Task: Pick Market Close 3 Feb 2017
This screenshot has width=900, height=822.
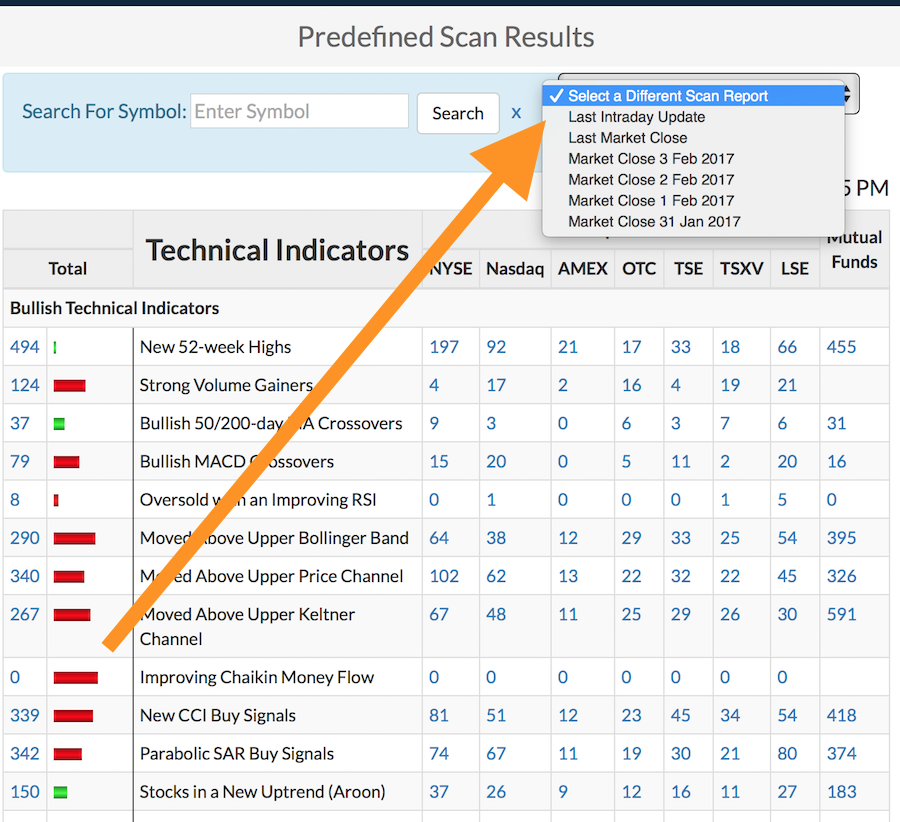Action: 651,159
